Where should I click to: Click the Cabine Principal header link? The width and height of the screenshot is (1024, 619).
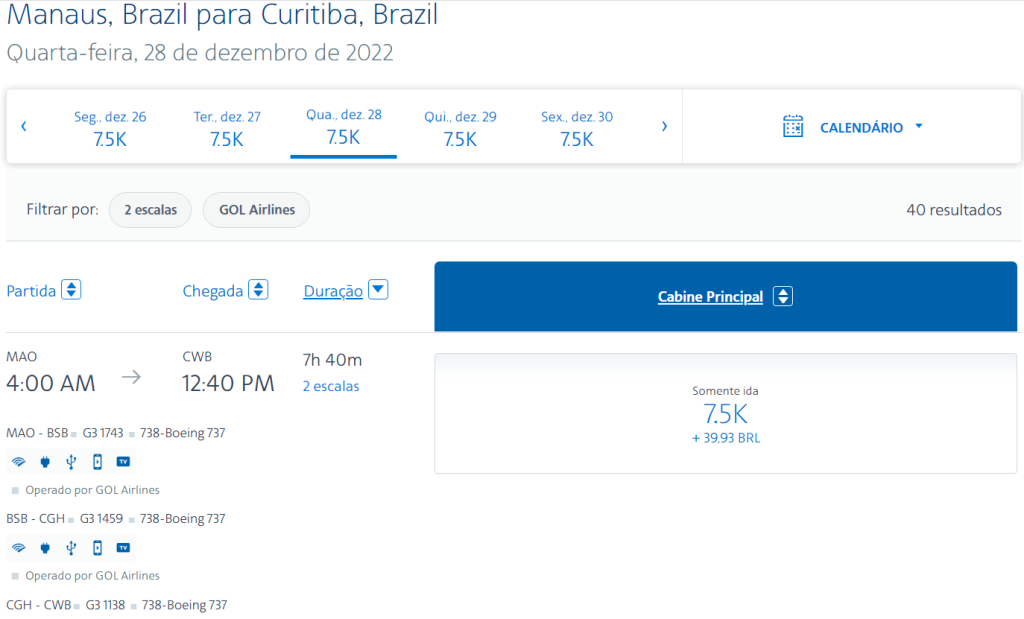(710, 296)
